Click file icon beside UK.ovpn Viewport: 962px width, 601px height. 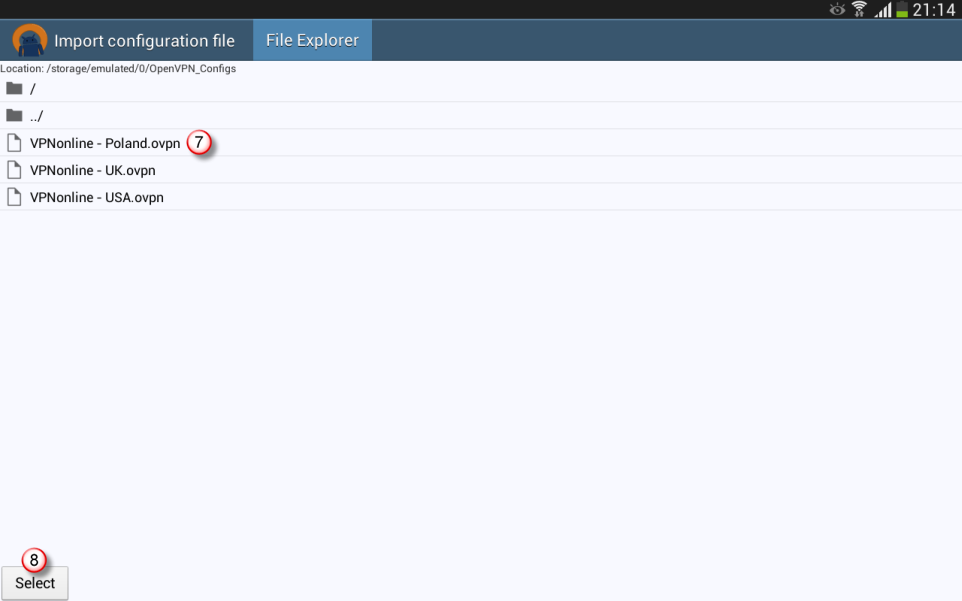[x=13, y=170]
